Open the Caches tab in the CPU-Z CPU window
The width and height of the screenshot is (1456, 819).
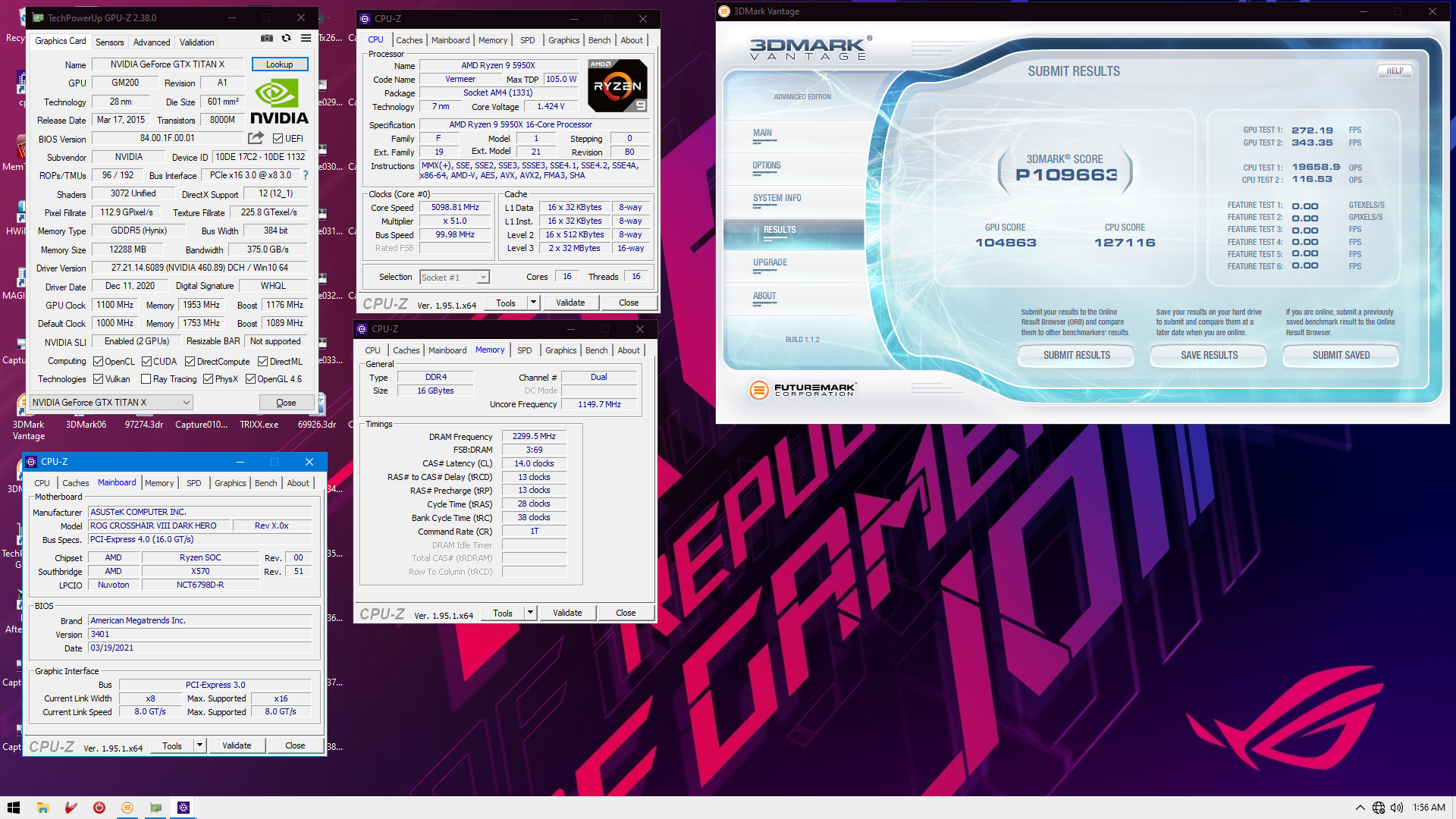pos(409,40)
